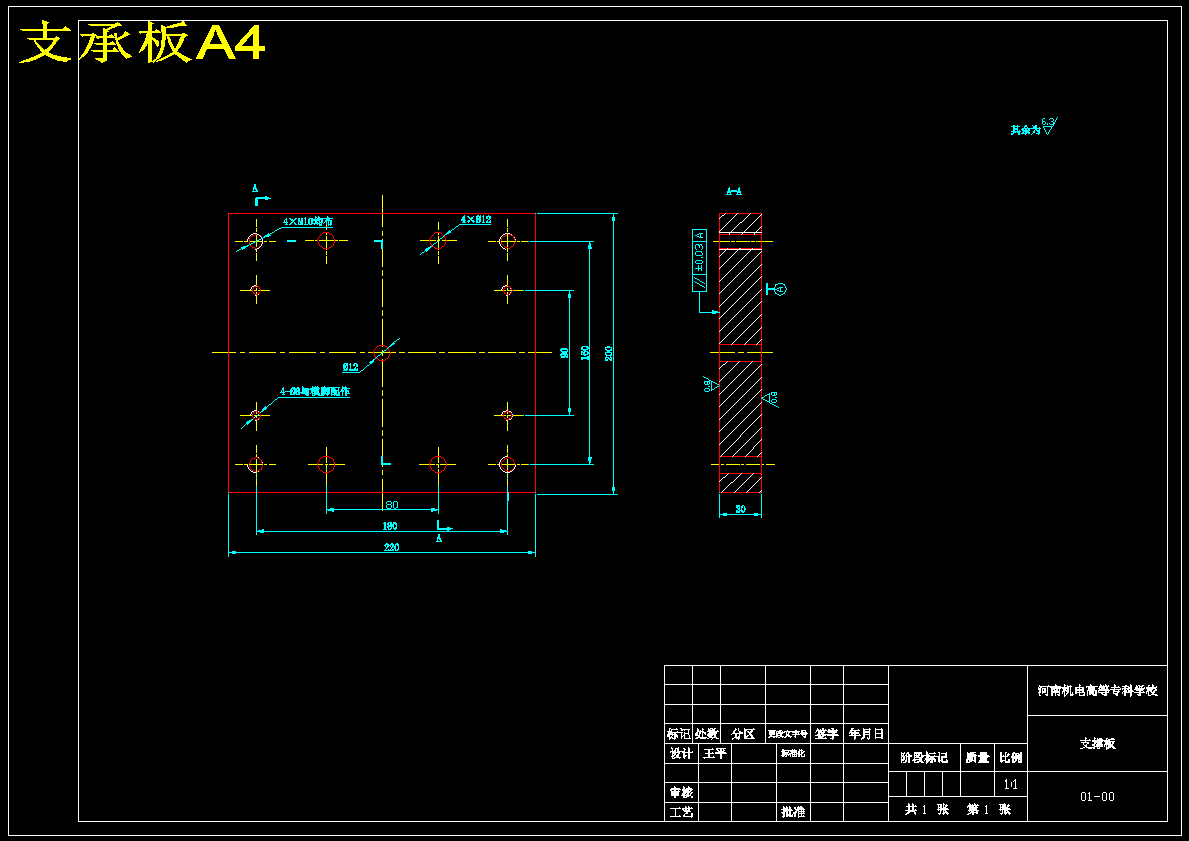Click the 设计 row label
This screenshot has width=1189, height=841.
[681, 754]
